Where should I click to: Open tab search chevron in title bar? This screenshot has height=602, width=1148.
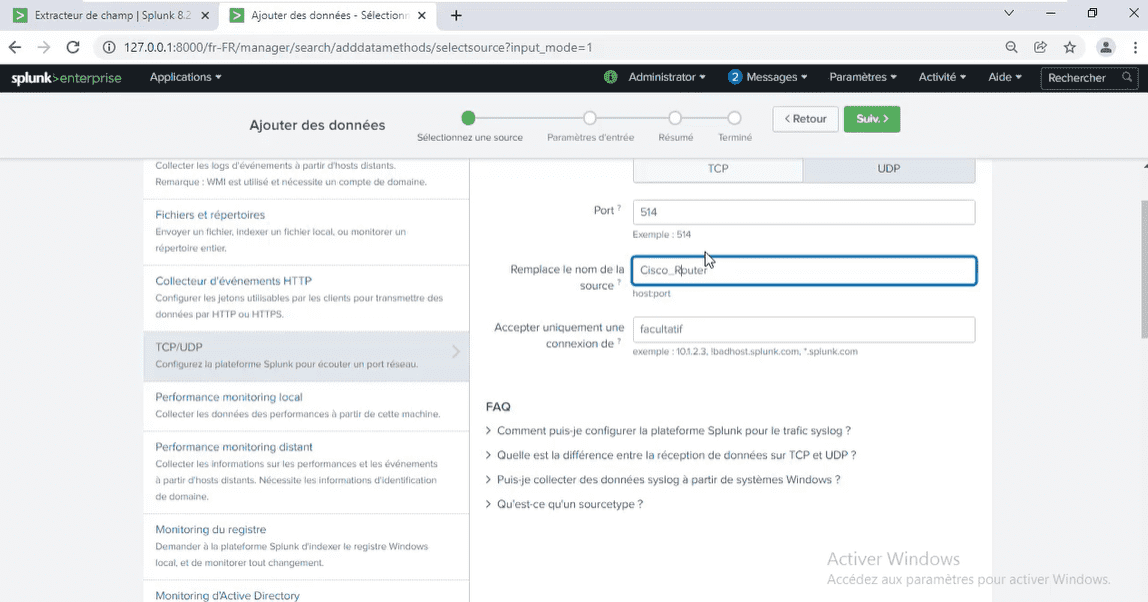pos(1009,13)
